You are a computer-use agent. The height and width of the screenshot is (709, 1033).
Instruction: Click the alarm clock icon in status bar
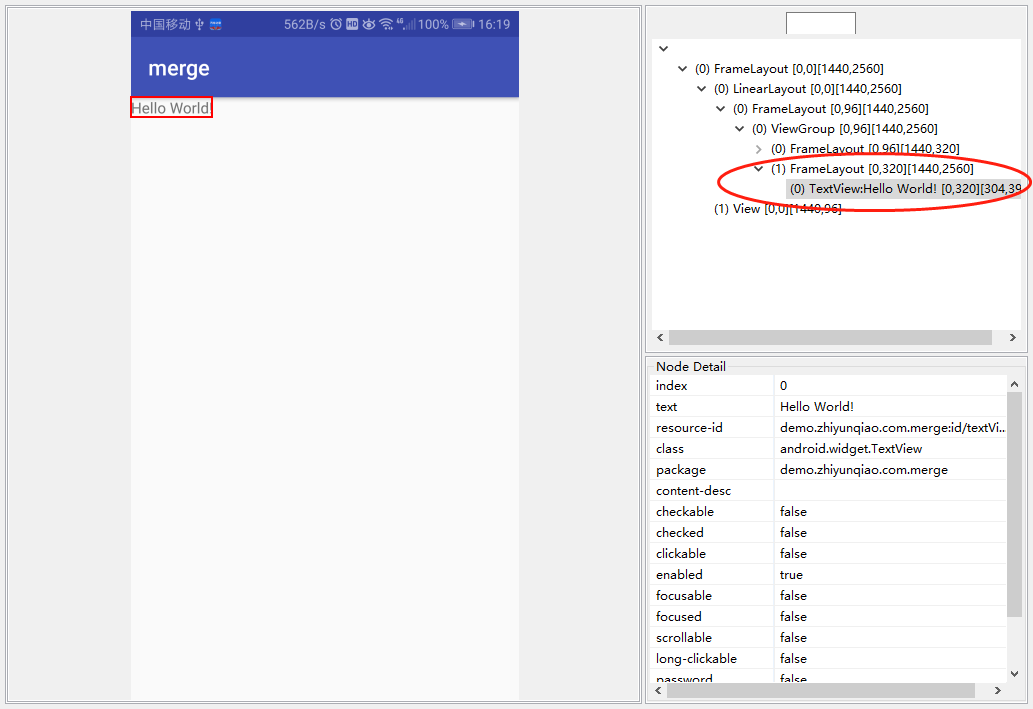tap(336, 24)
